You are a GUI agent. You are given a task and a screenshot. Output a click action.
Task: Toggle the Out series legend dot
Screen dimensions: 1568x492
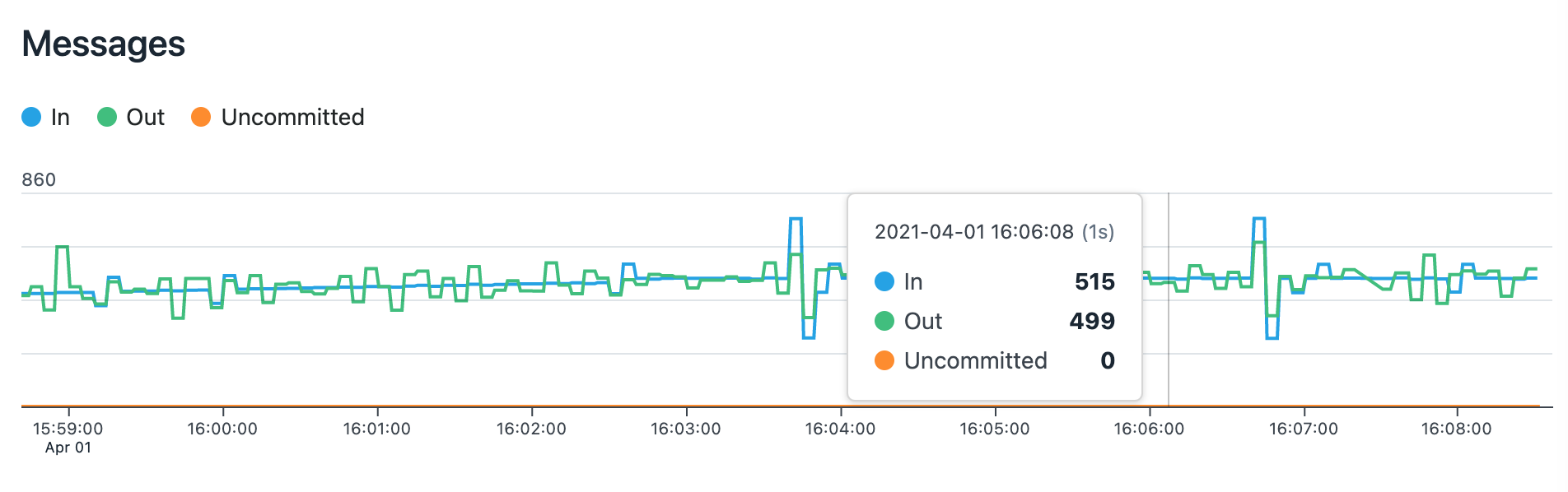pyautogui.click(x=107, y=117)
